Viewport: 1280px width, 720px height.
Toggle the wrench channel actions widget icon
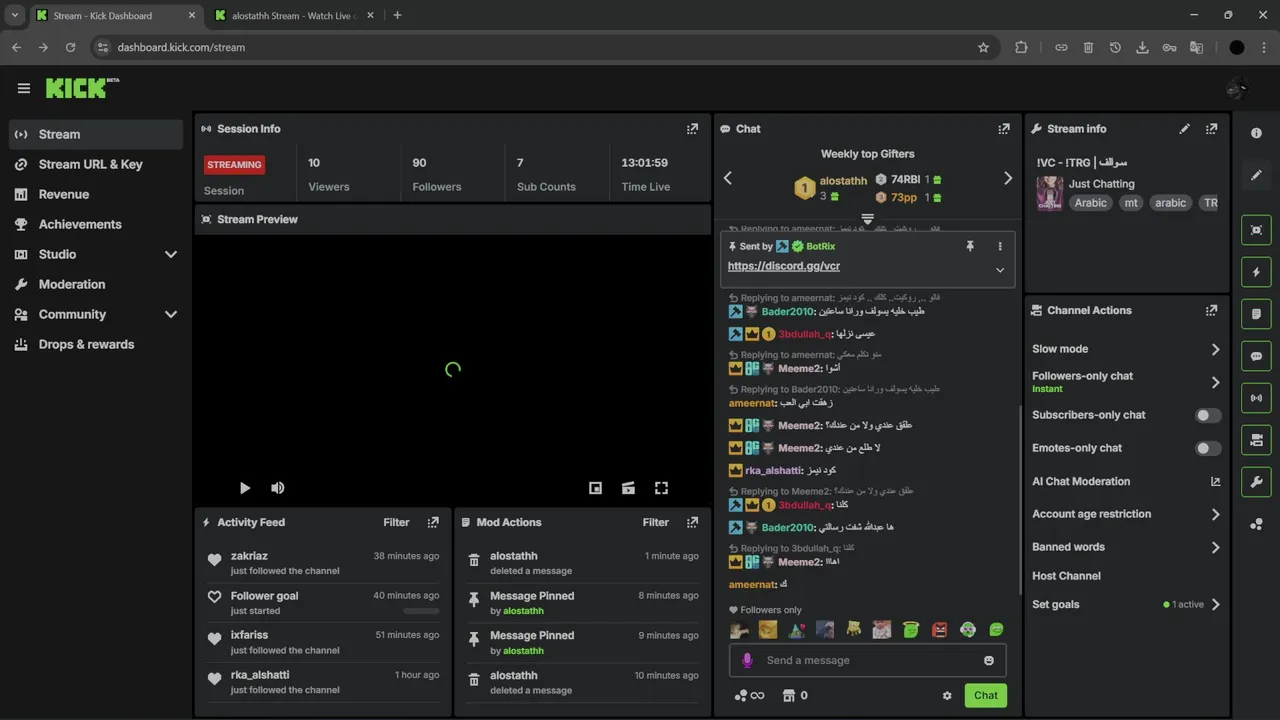point(1257,482)
